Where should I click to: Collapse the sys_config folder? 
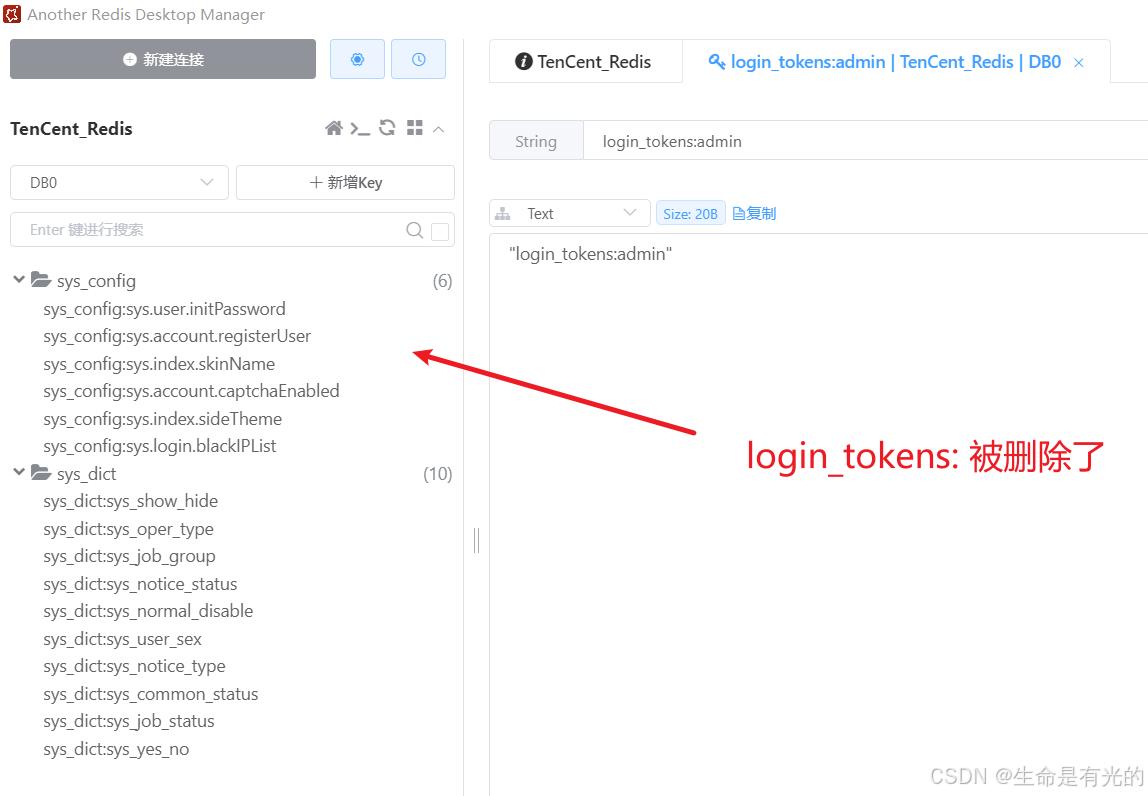pyautogui.click(x=19, y=280)
